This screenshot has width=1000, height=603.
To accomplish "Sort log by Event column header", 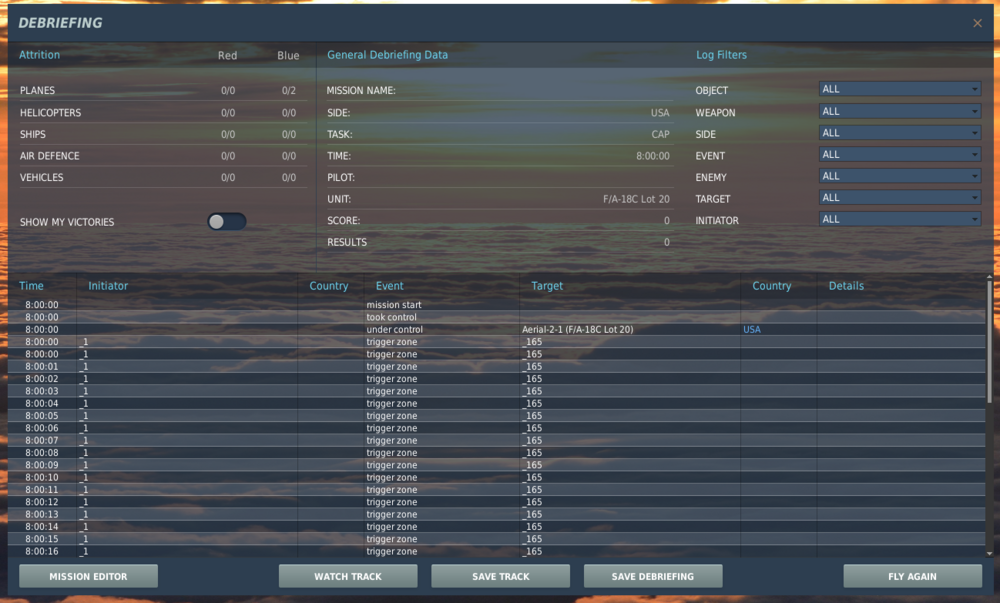I will point(390,286).
